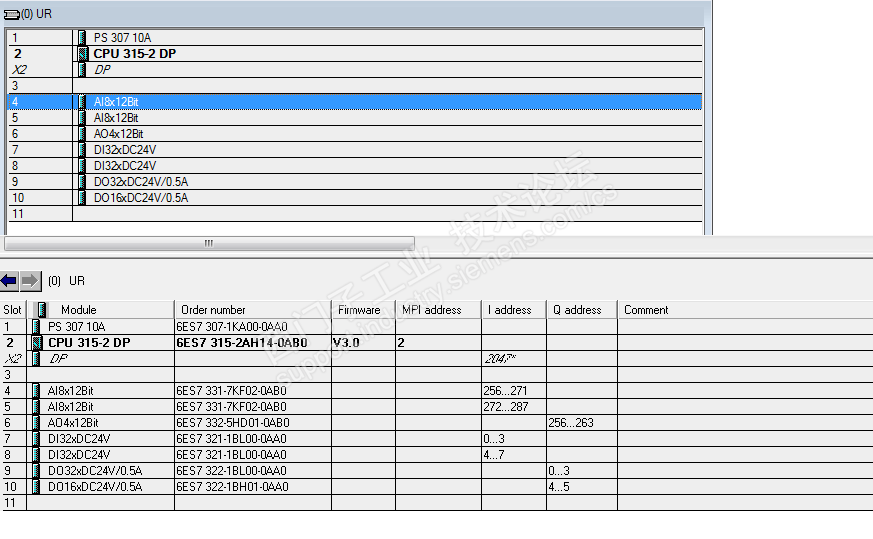
Task: Click order number 6ES7 322-1BL00-0AA0
Action: tap(231, 471)
